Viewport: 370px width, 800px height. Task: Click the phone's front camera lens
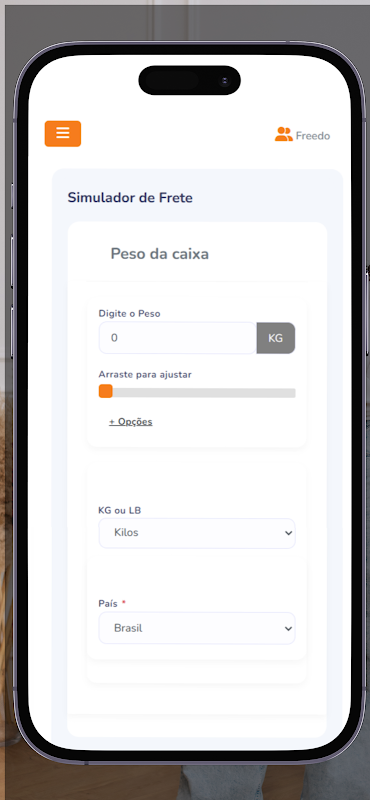(224, 81)
